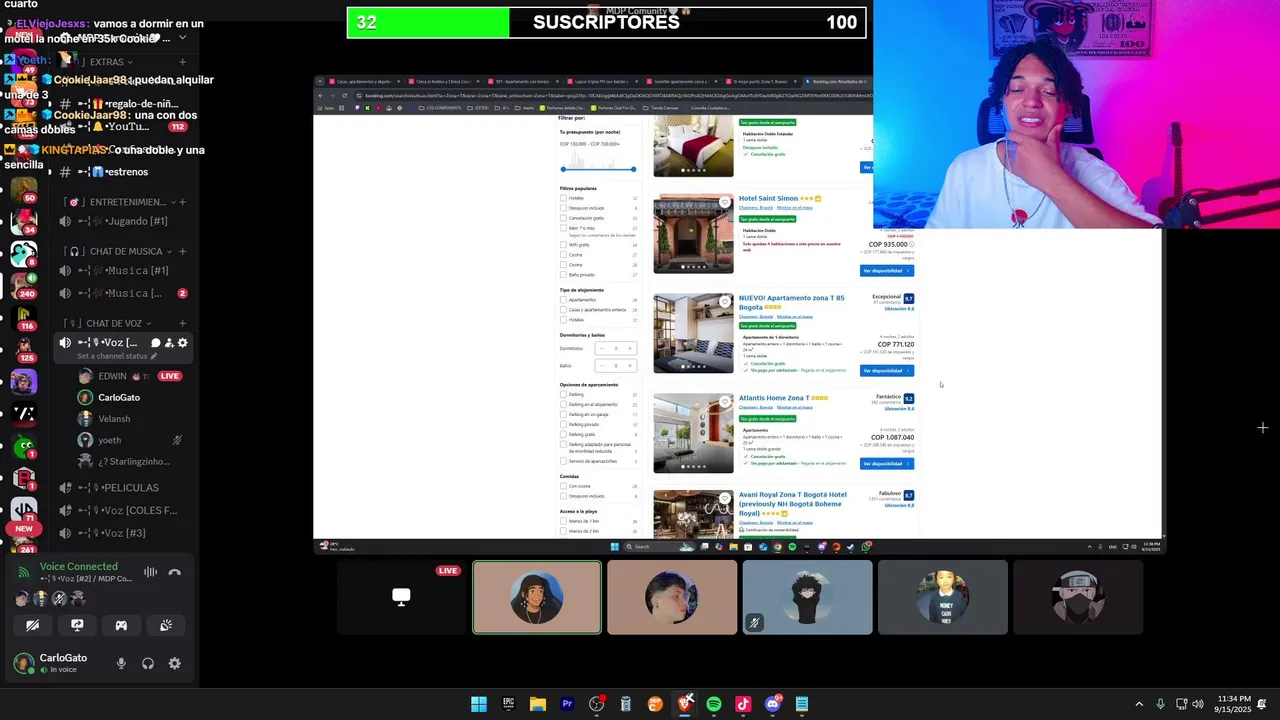The width and height of the screenshot is (1280, 720).
Task: Open Discord from taskbar
Action: (x=772, y=704)
